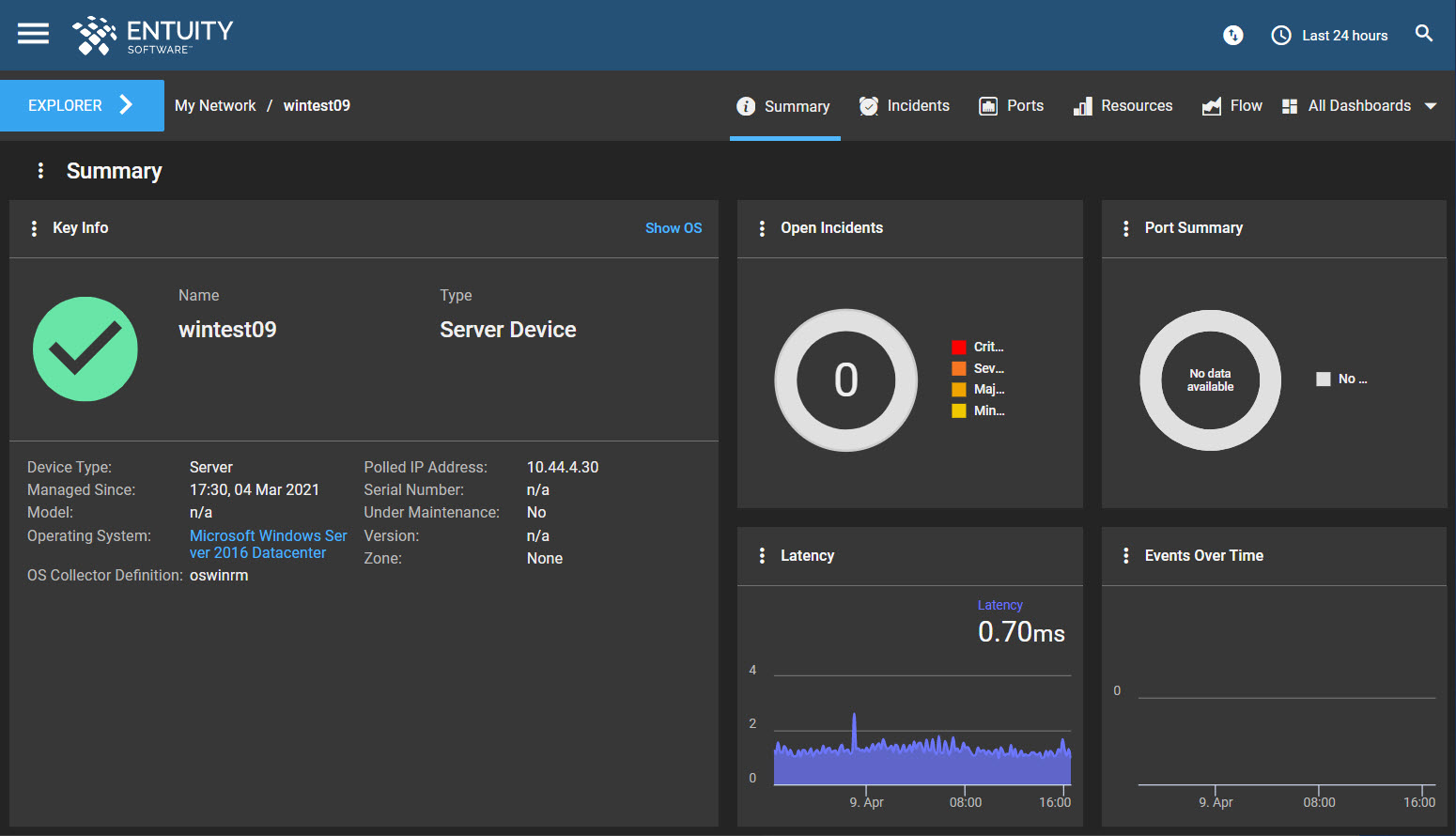Click the yellow Minor legend swatch
This screenshot has width=1456, height=836.
click(959, 410)
